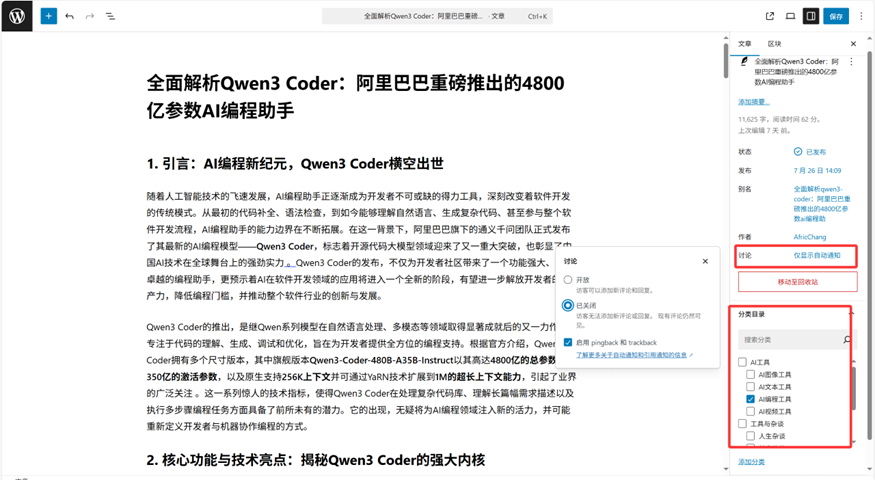Screen dimensions: 875x480
Task: Check the 人生杂谈 category
Action: coord(751,436)
